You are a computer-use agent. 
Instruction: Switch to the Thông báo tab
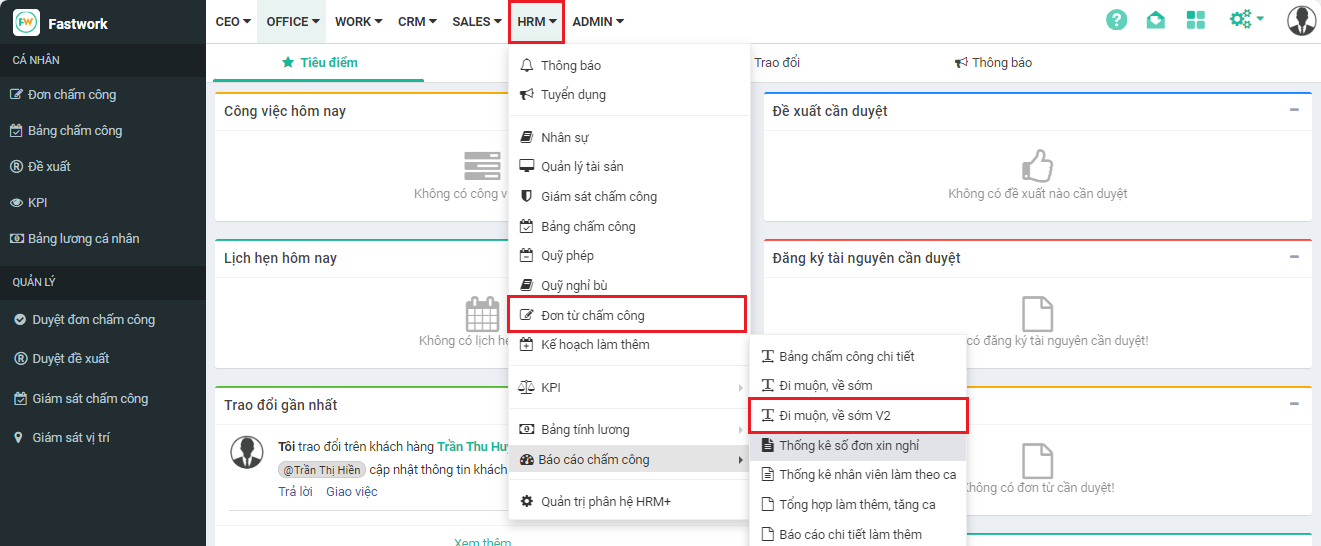993,63
